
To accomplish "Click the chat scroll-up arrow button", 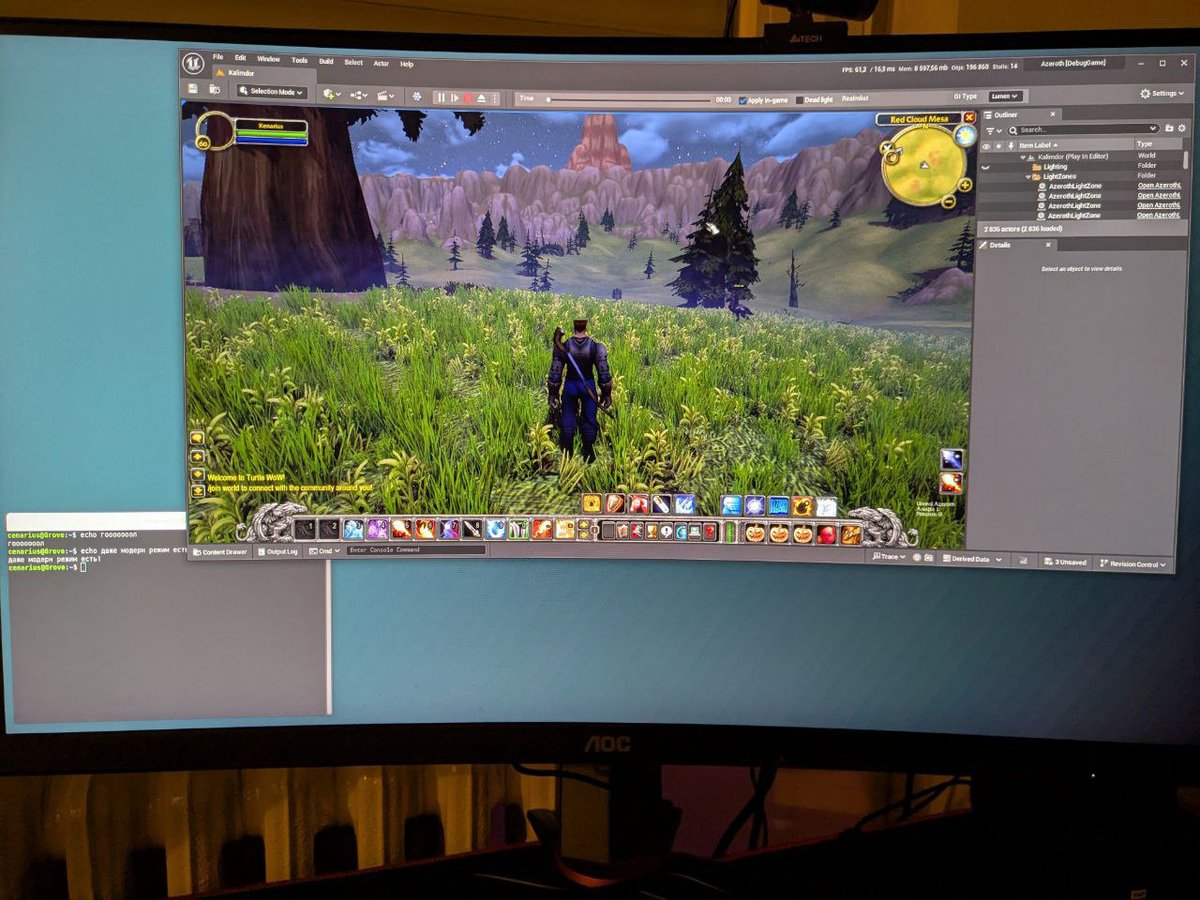I will tap(198, 456).
